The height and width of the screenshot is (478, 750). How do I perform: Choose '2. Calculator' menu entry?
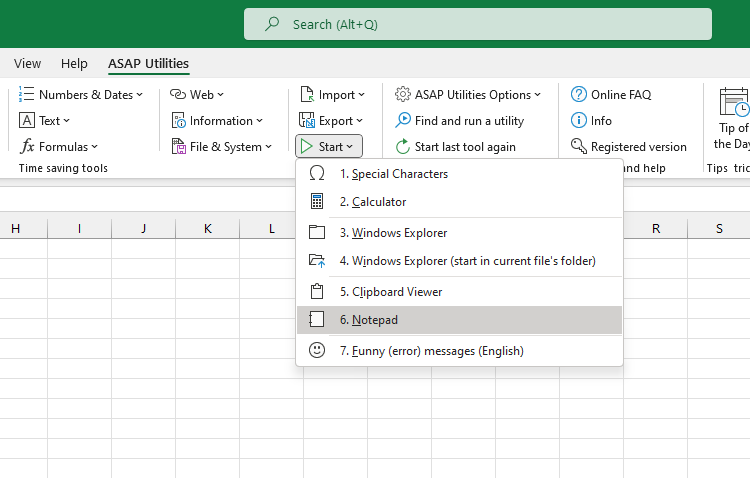point(459,202)
